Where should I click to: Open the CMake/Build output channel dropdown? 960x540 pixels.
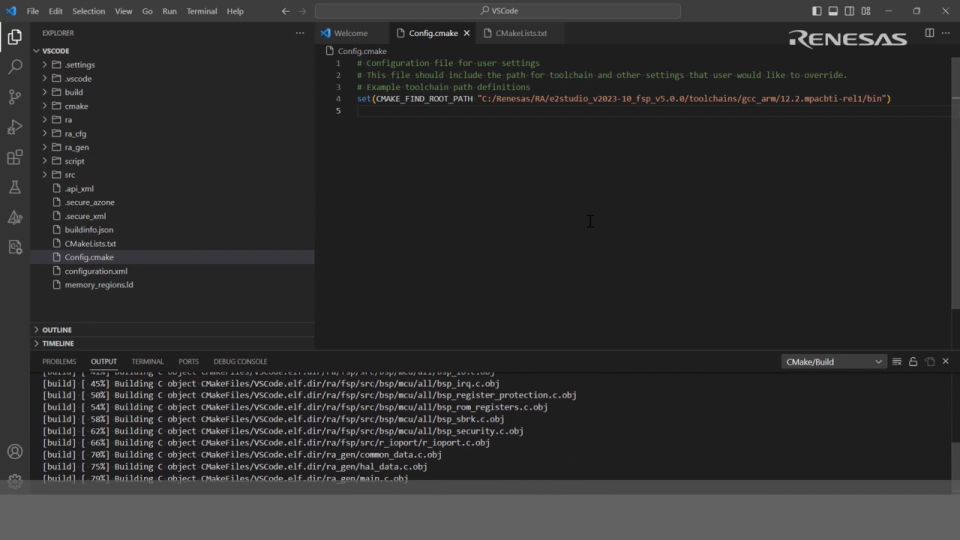coord(834,362)
